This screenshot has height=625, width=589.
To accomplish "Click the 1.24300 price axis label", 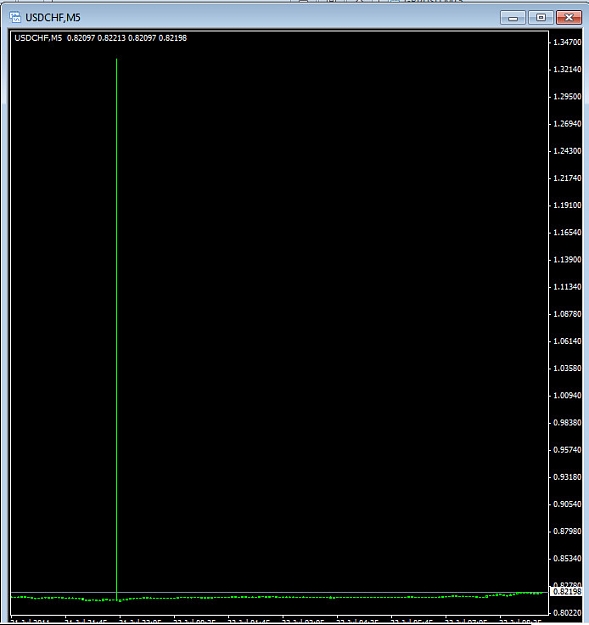I will [x=567, y=151].
